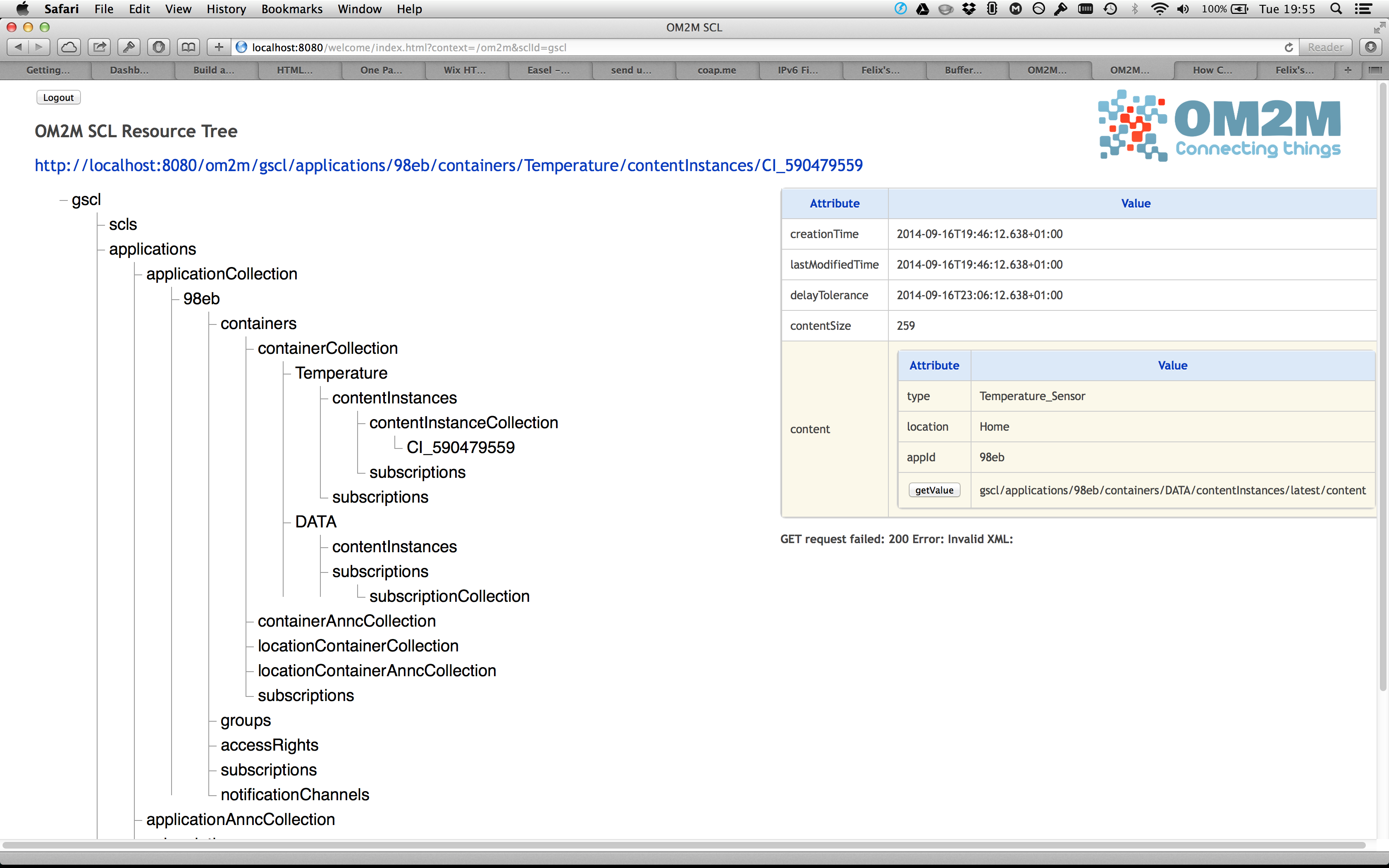Open the Downloads arrow button

[x=1371, y=47]
